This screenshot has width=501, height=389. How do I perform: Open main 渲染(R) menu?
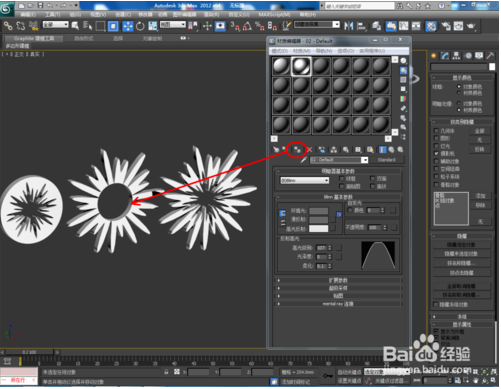(x=211, y=14)
